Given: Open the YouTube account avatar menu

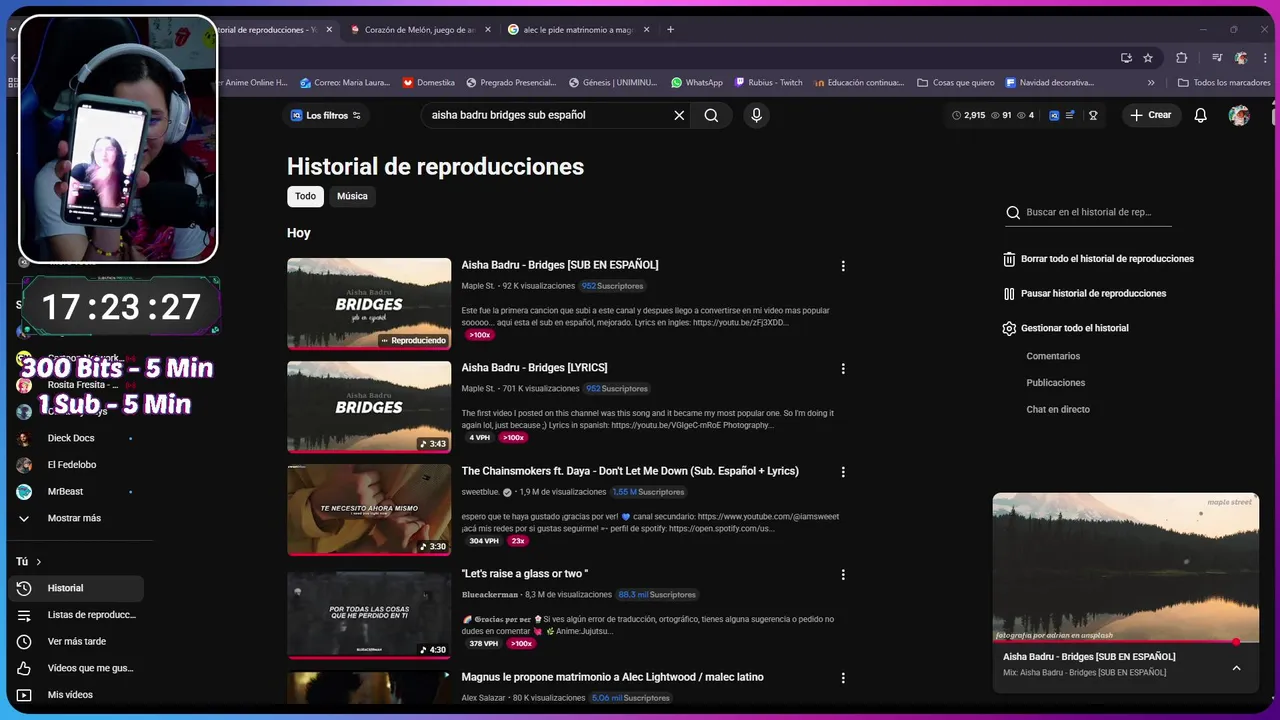Looking at the screenshot, I should (x=1239, y=115).
